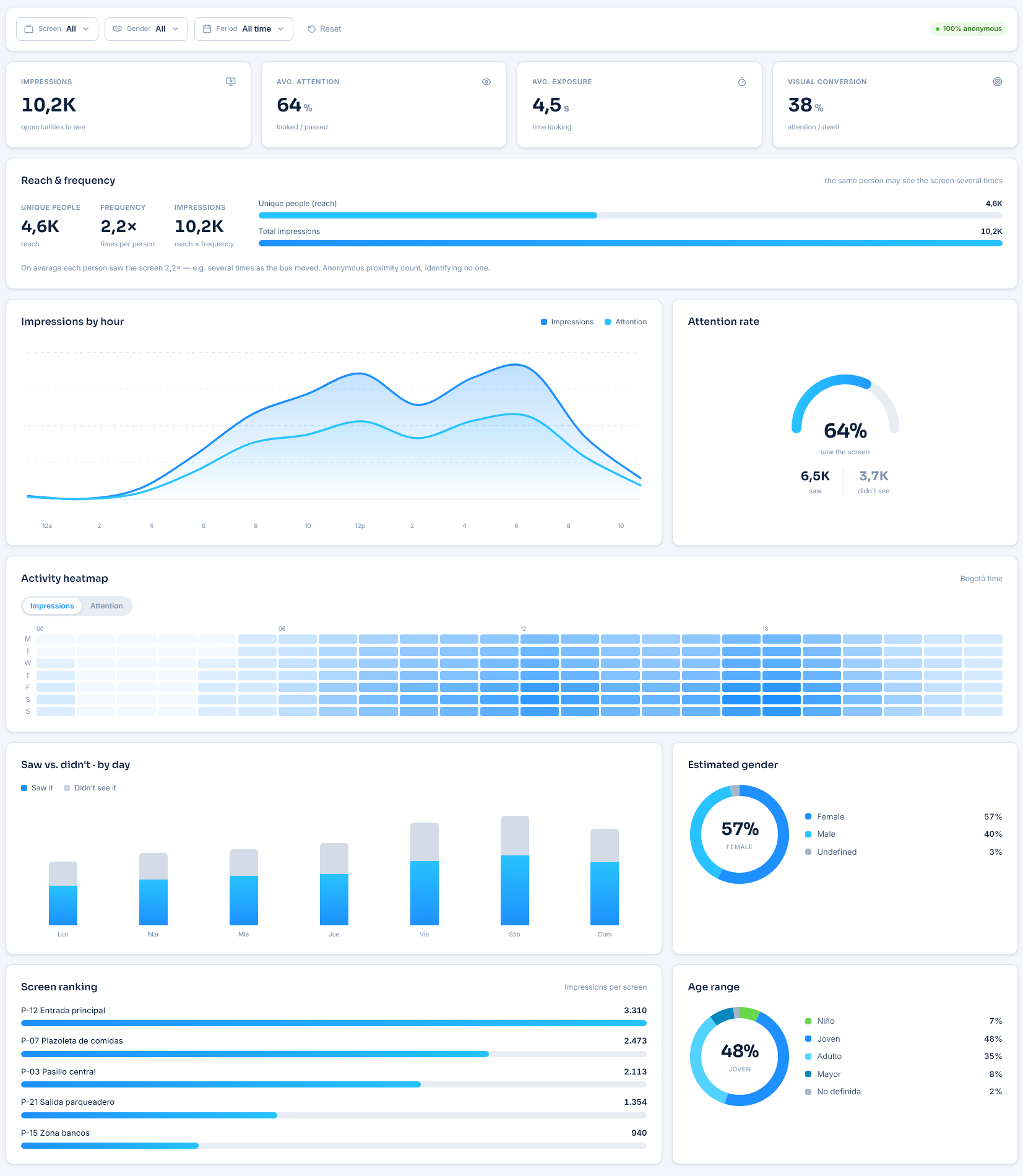Click the Reset filters button
Image resolution: width=1023 pixels, height=1176 pixels.
click(x=324, y=29)
